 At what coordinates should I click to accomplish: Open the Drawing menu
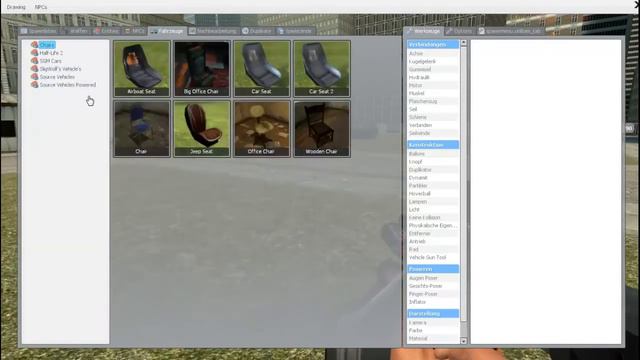tap(16, 7)
